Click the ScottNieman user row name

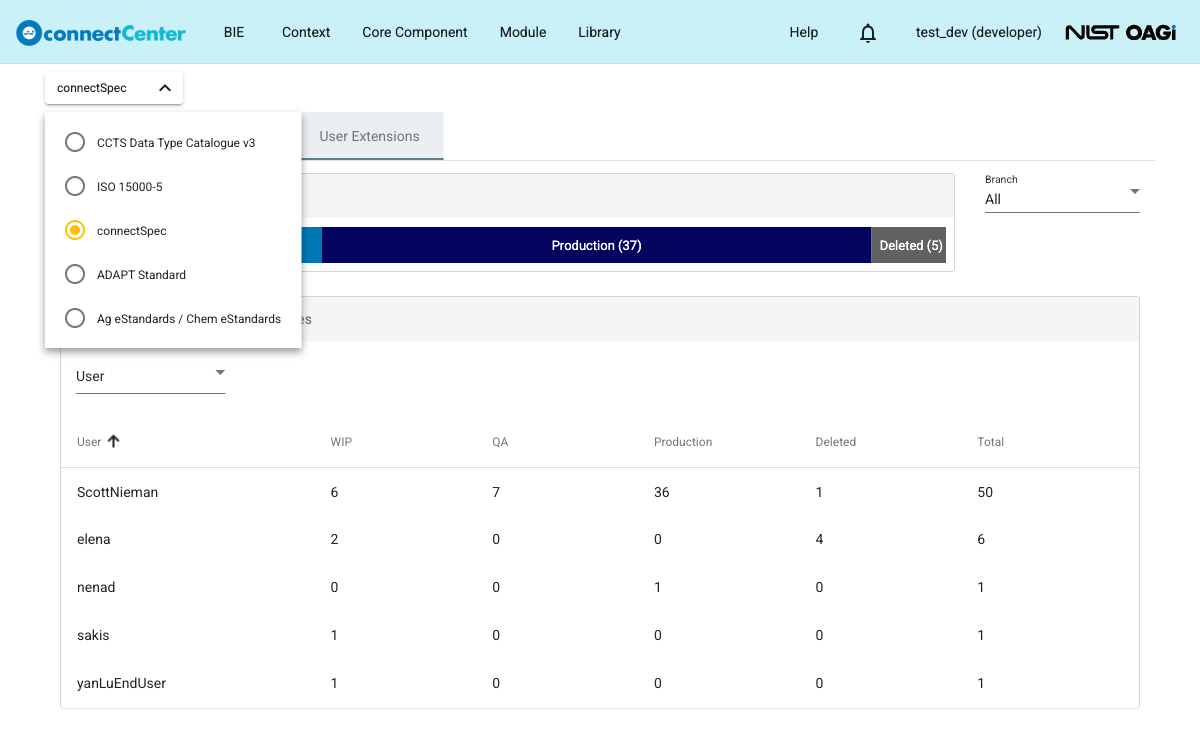(118, 492)
